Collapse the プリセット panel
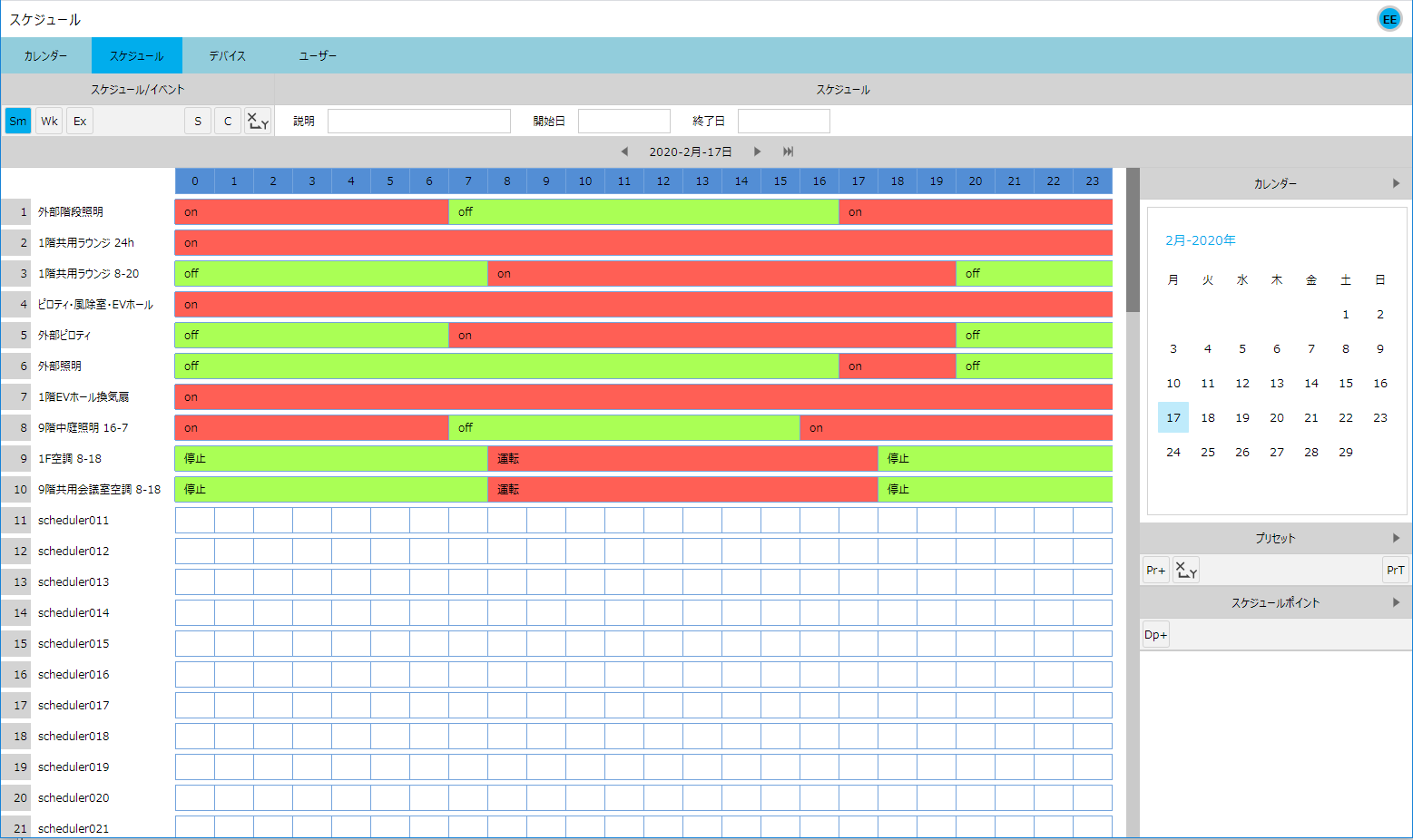 pyautogui.click(x=1396, y=538)
